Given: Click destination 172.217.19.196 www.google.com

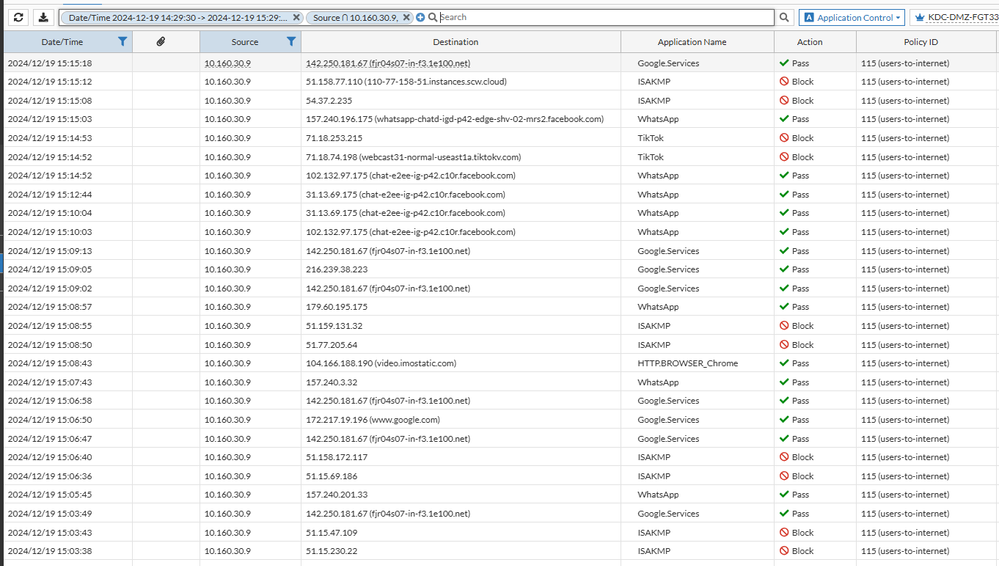Looking at the screenshot, I should tap(373, 420).
